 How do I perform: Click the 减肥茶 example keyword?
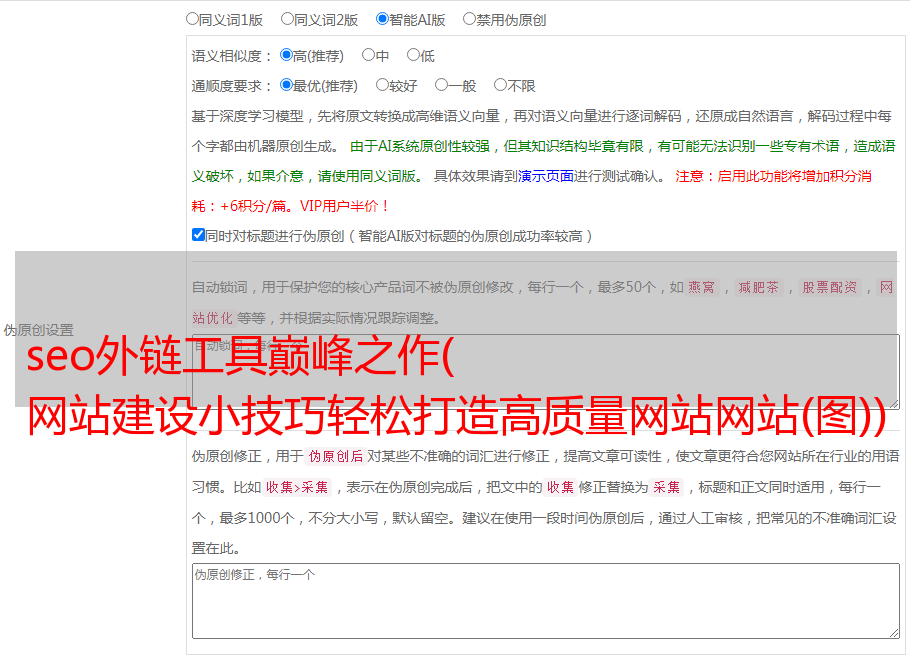758,287
